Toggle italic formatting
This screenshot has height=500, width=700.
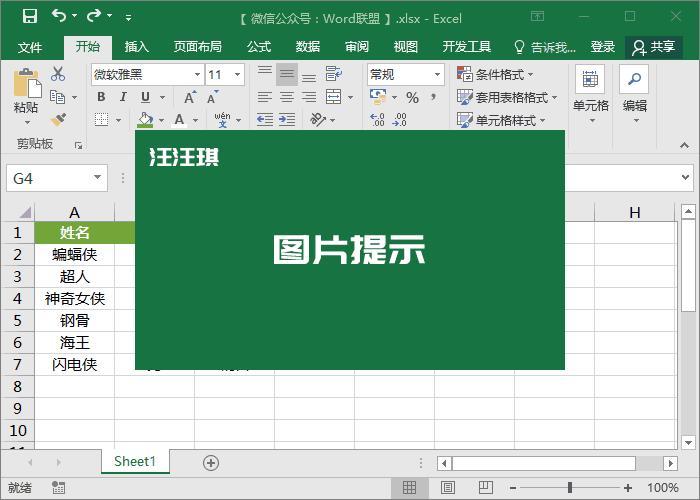coord(123,97)
